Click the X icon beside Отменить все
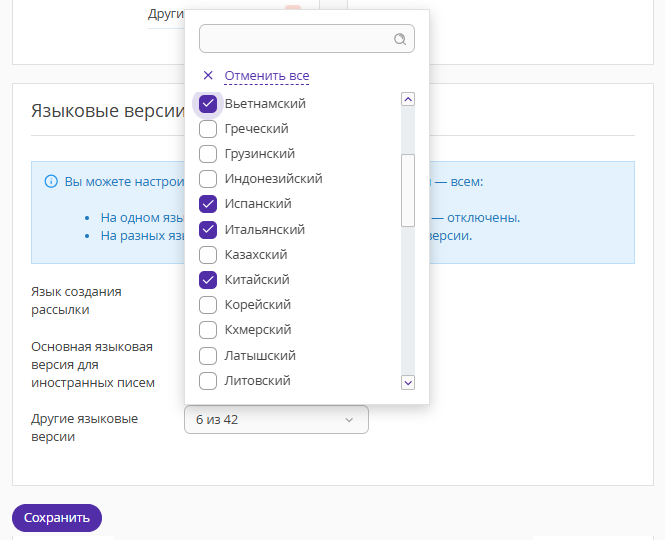Image resolution: width=665 pixels, height=540 pixels. click(x=208, y=75)
